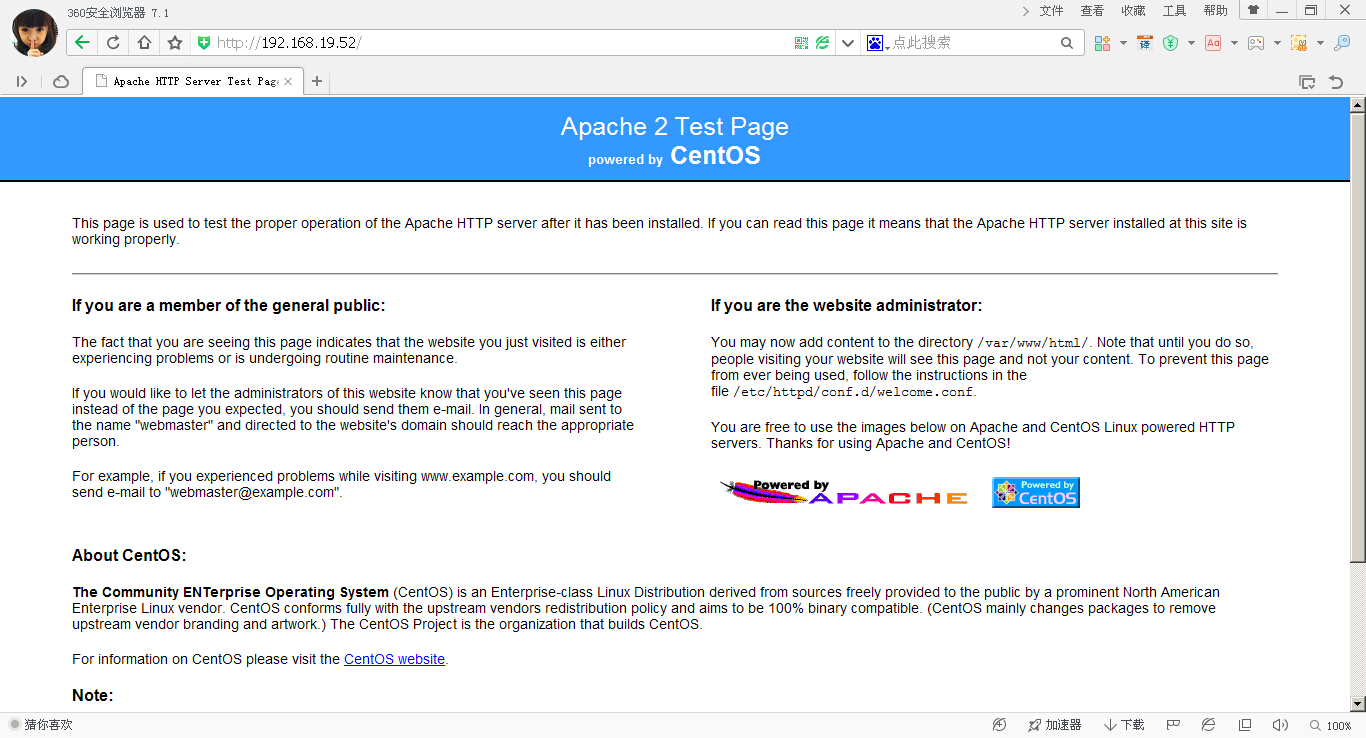The height and width of the screenshot is (738, 1366).
Task: Click the IE mode icon in status bar
Action: (1208, 725)
